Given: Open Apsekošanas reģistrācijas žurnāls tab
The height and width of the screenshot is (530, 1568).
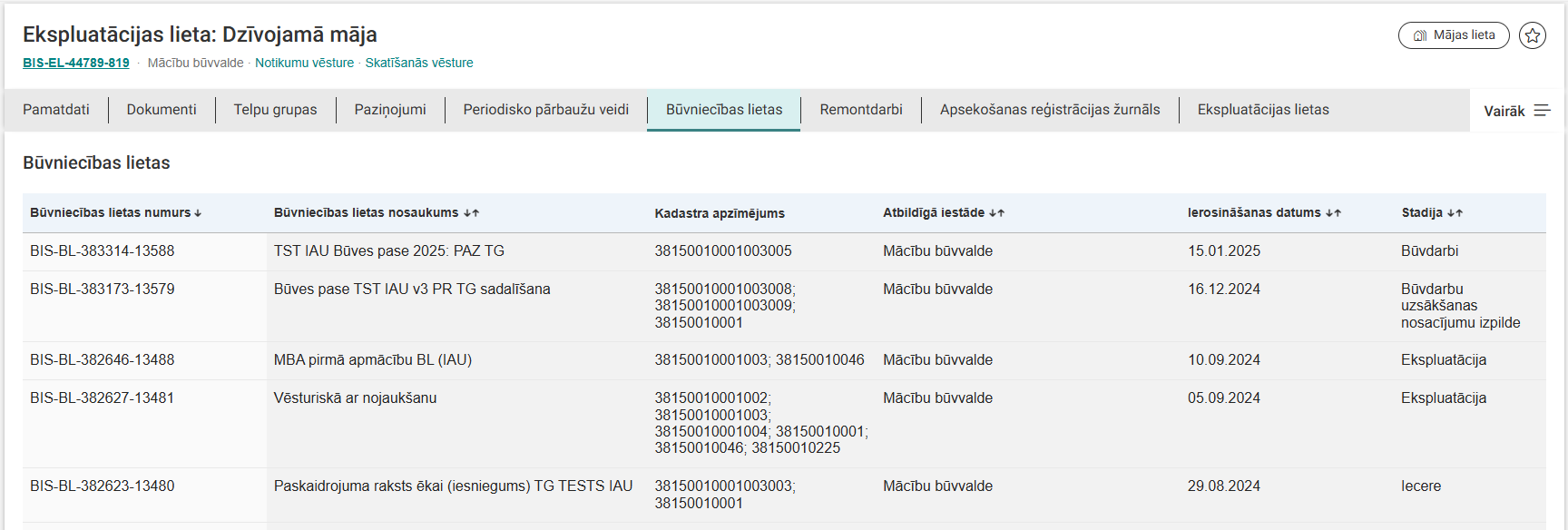Looking at the screenshot, I should click(1049, 110).
